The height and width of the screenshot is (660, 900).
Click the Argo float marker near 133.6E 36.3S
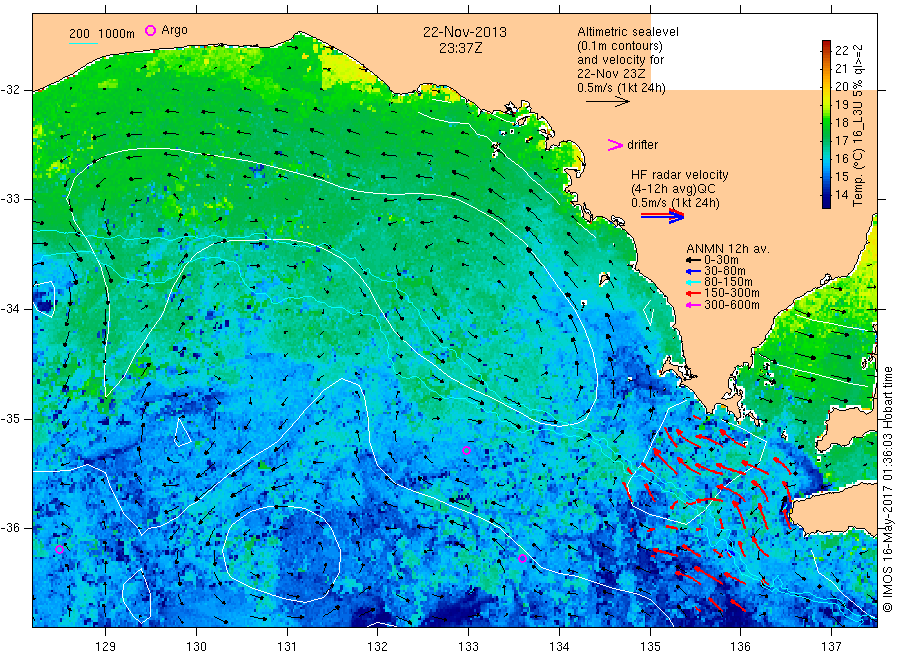click(x=522, y=558)
